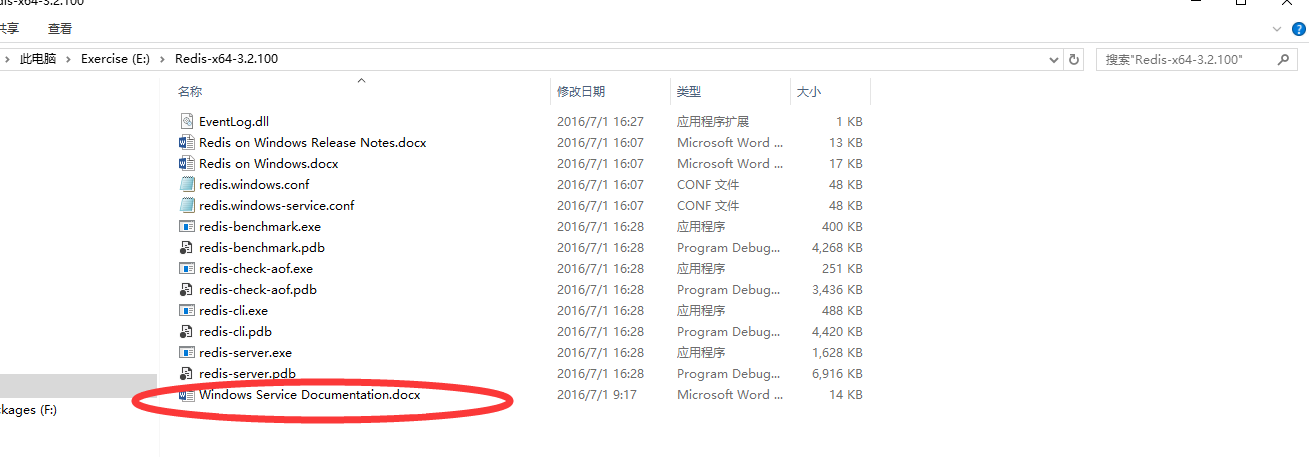
Task: Click the redis.windows.conf file icon
Action: 186,184
